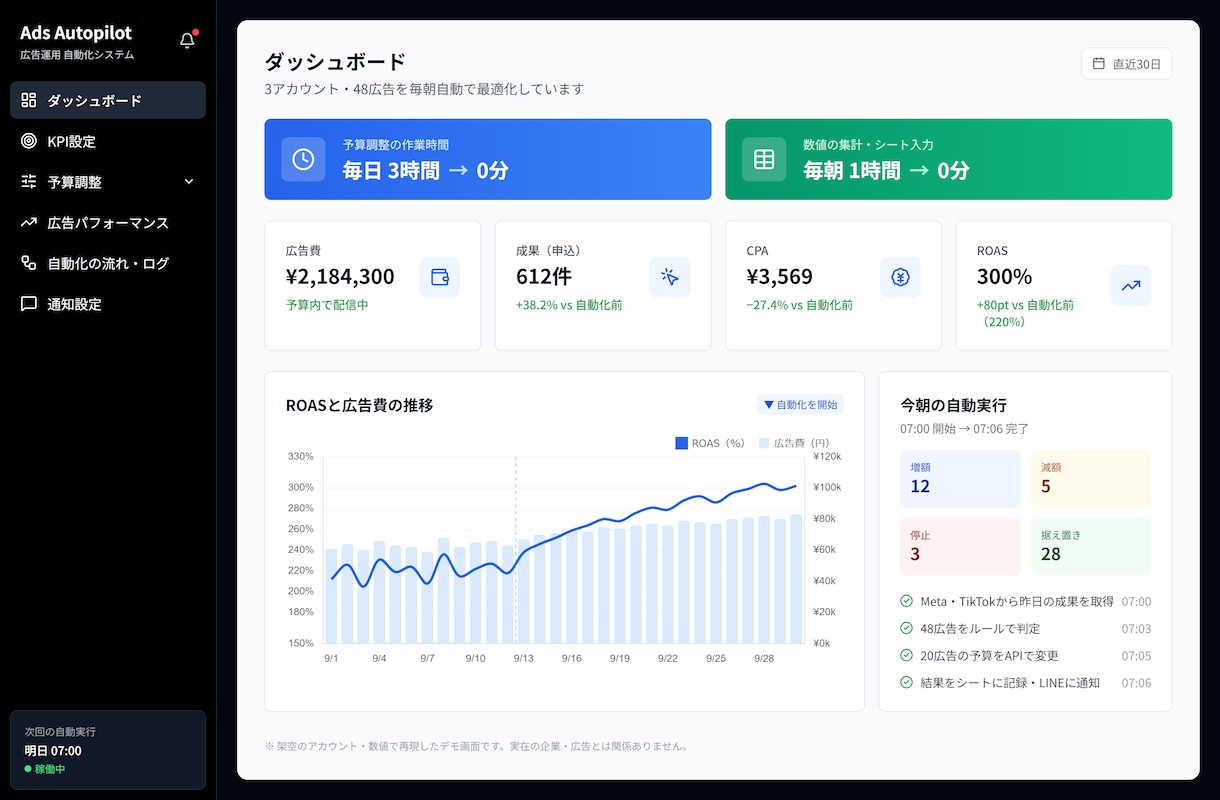Click the spreadsheet icon in green banner
The image size is (1220, 800).
pyautogui.click(x=764, y=159)
